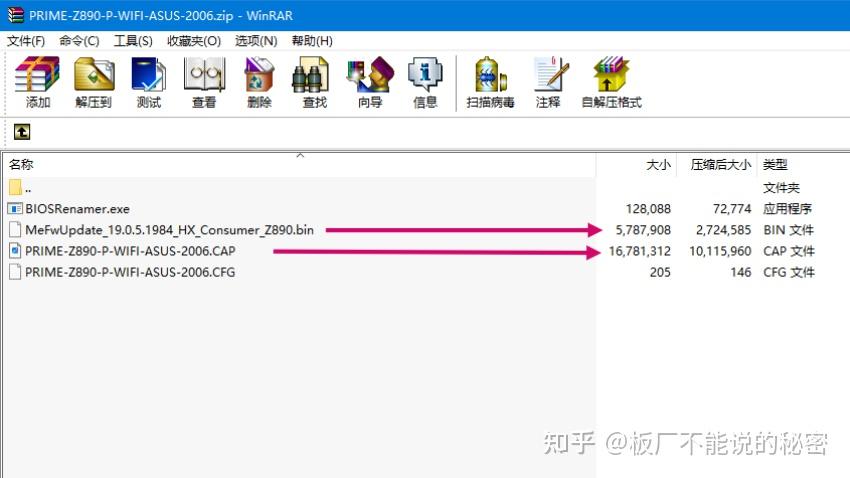The image size is (850, 478).
Task: Open the 工具(S) menu
Action: tap(133, 41)
